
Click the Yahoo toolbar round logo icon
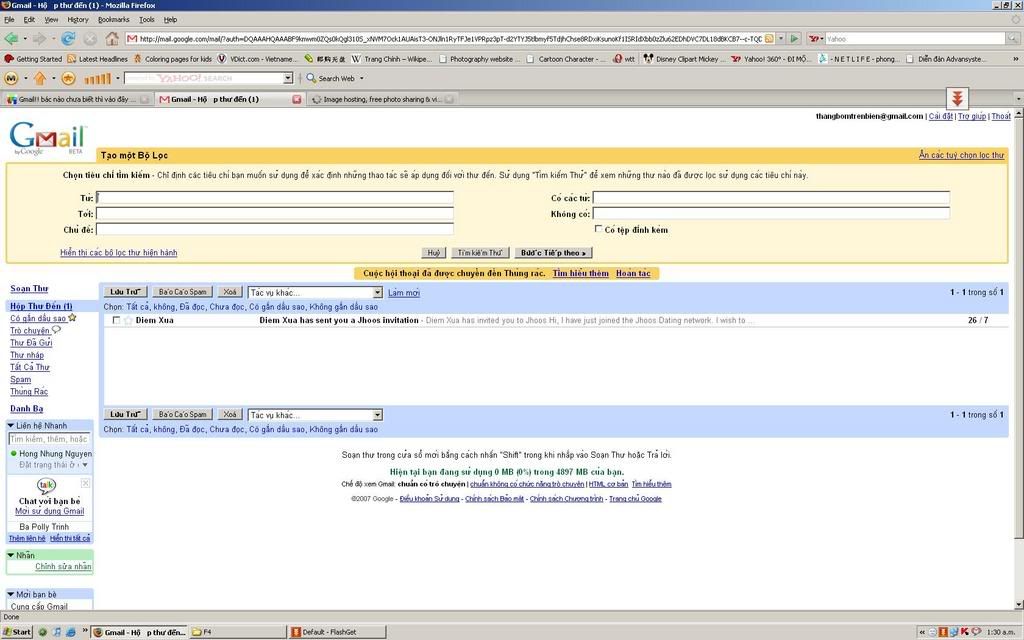(11, 78)
